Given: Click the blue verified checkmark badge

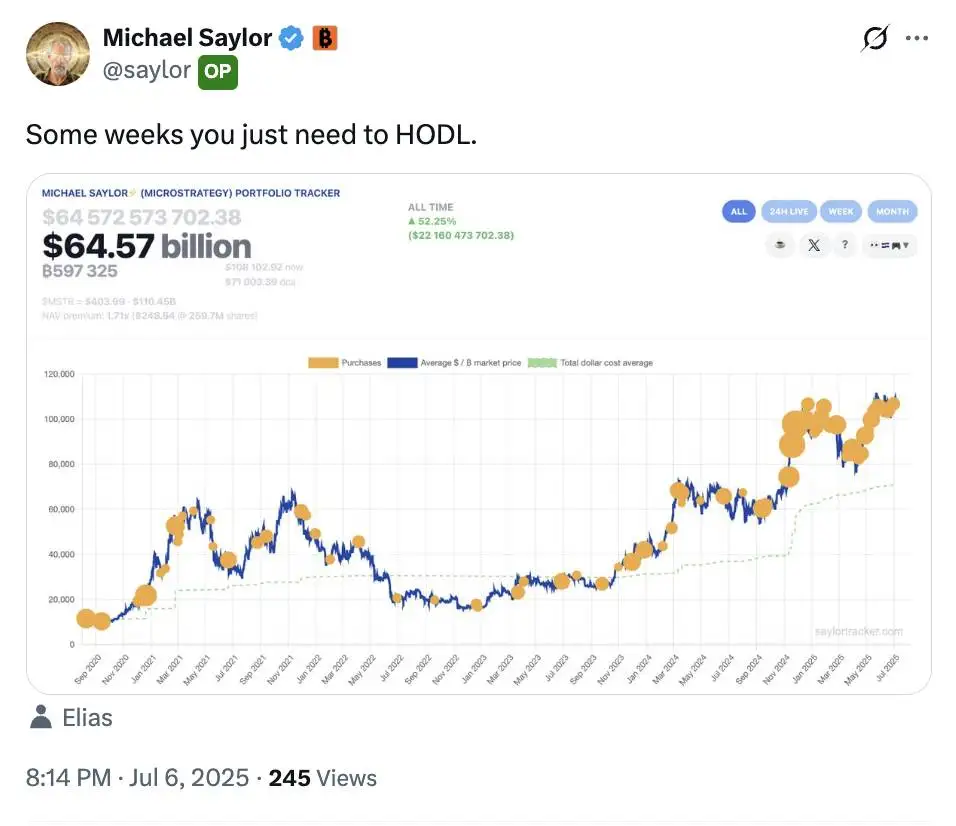Looking at the screenshot, I should pyautogui.click(x=290, y=38).
